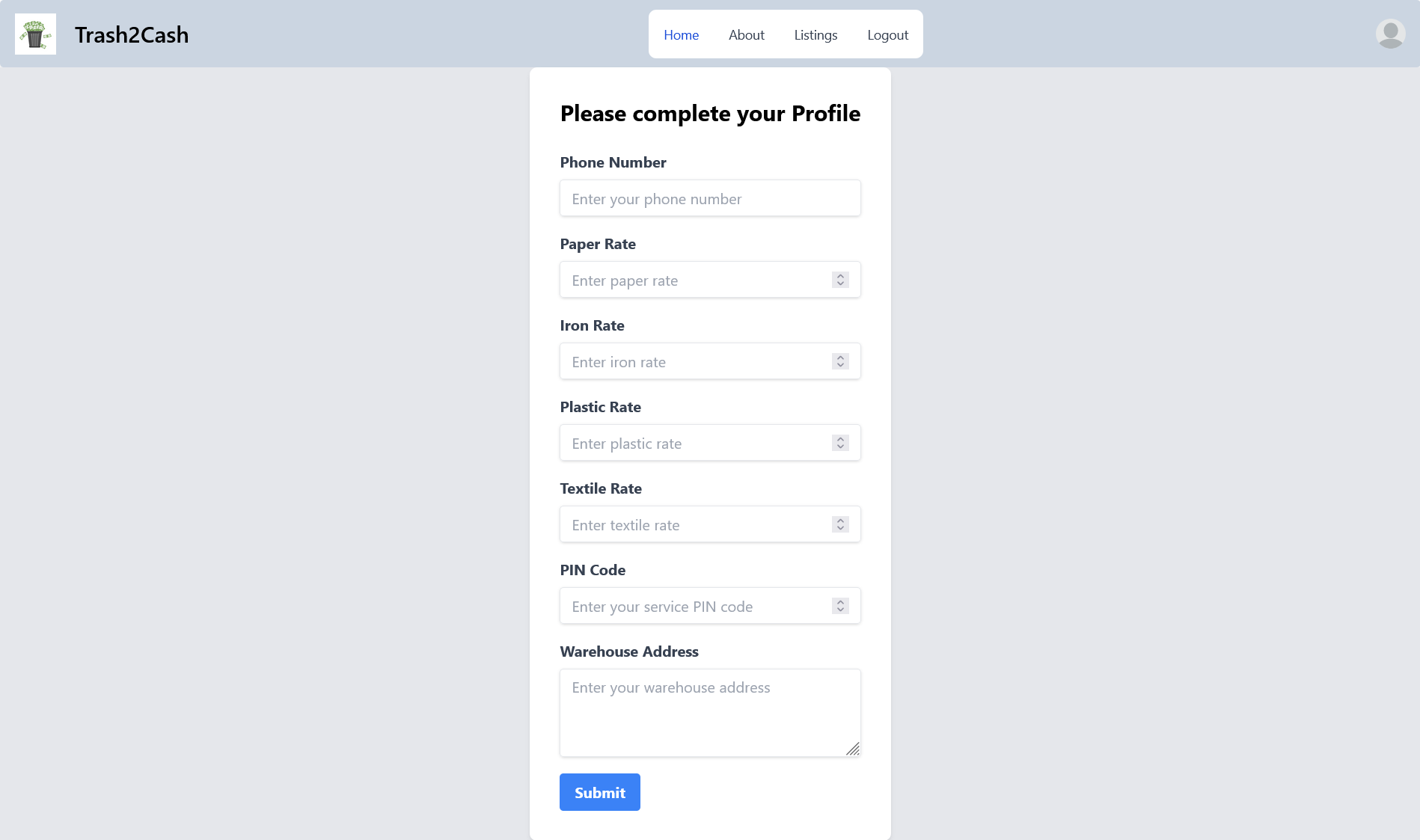This screenshot has height=840, width=1420.
Task: Click inside the paper rate field
Action: click(692, 280)
